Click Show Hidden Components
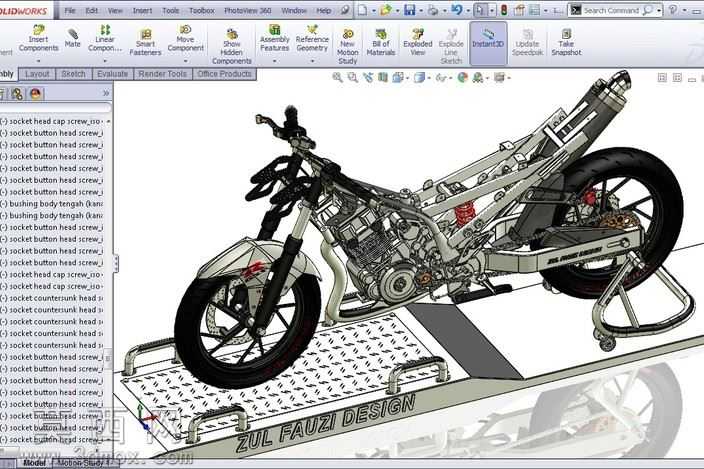The width and height of the screenshot is (704, 469). tap(232, 47)
